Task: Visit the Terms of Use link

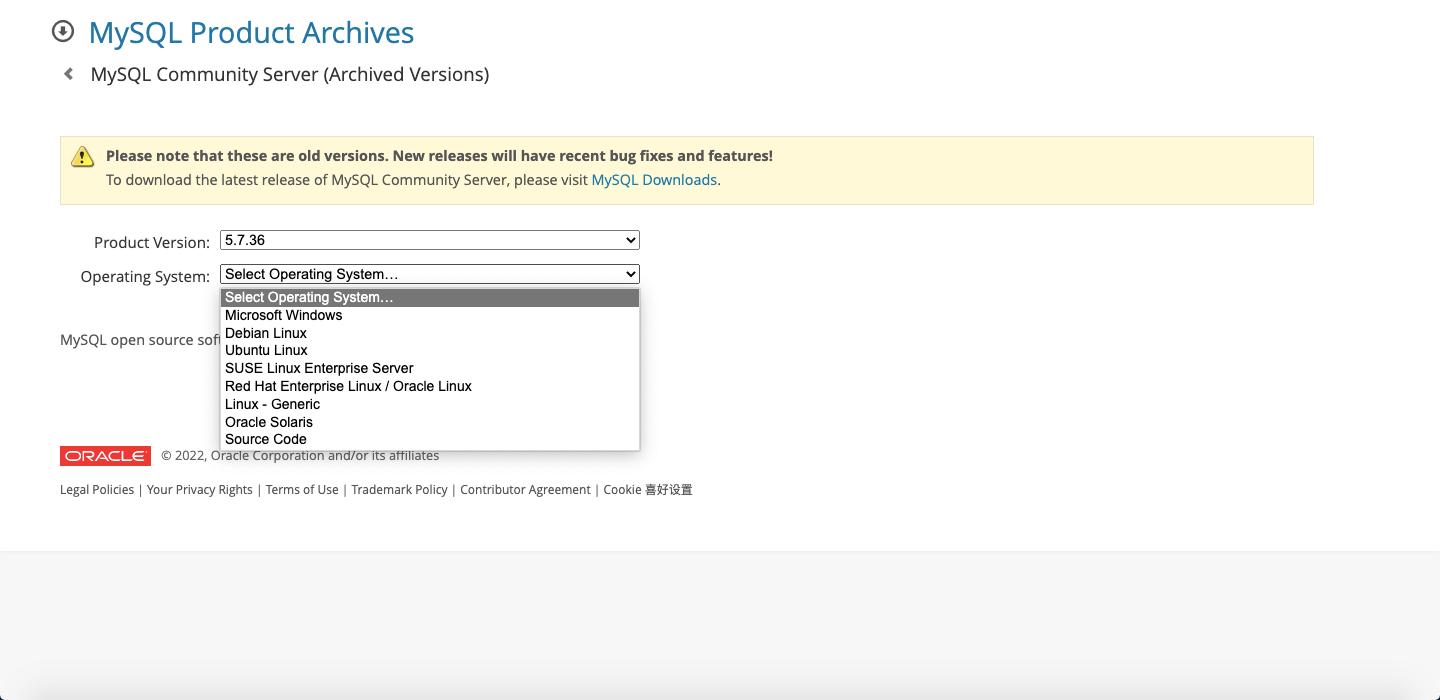Action: click(302, 490)
